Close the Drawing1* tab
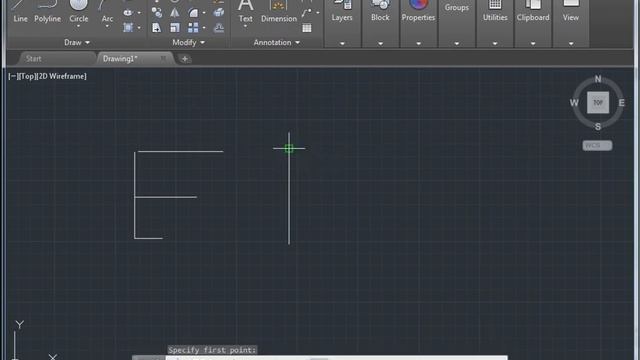 [163, 59]
